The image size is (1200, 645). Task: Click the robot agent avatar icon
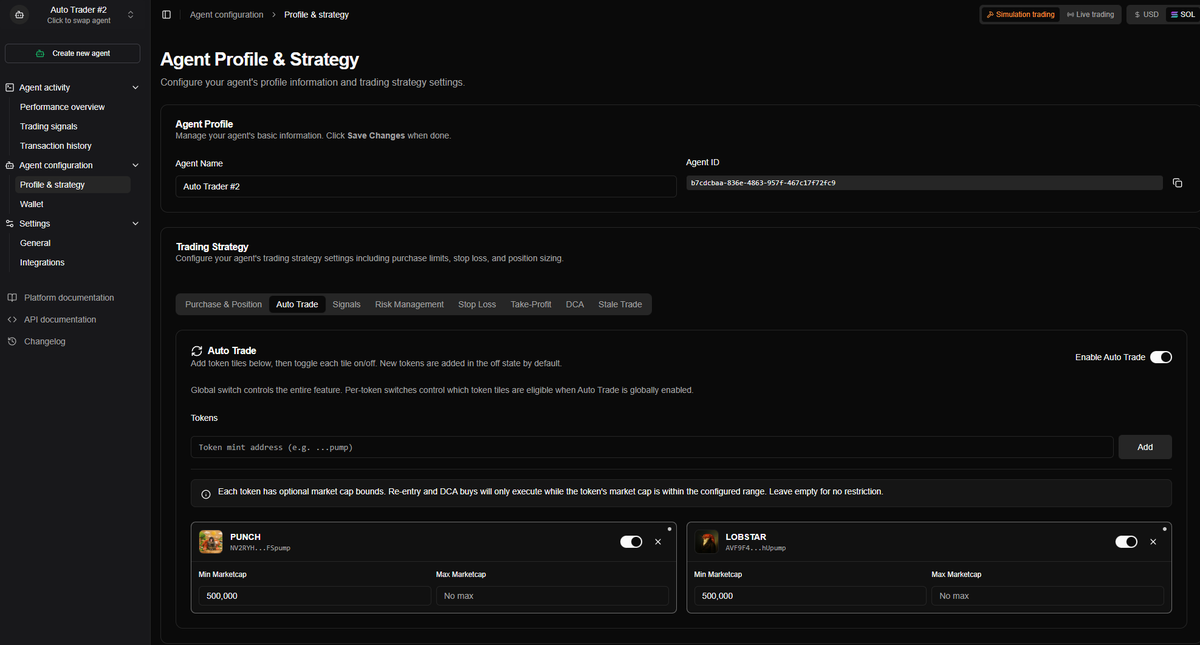[x=18, y=15]
